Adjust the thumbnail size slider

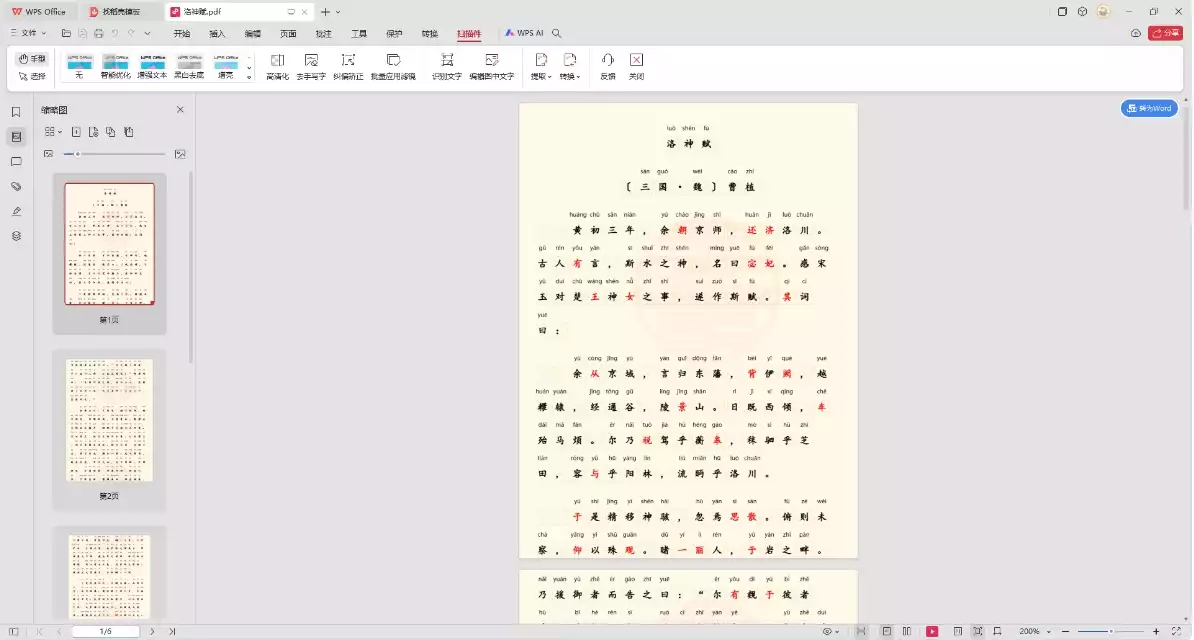(x=114, y=154)
